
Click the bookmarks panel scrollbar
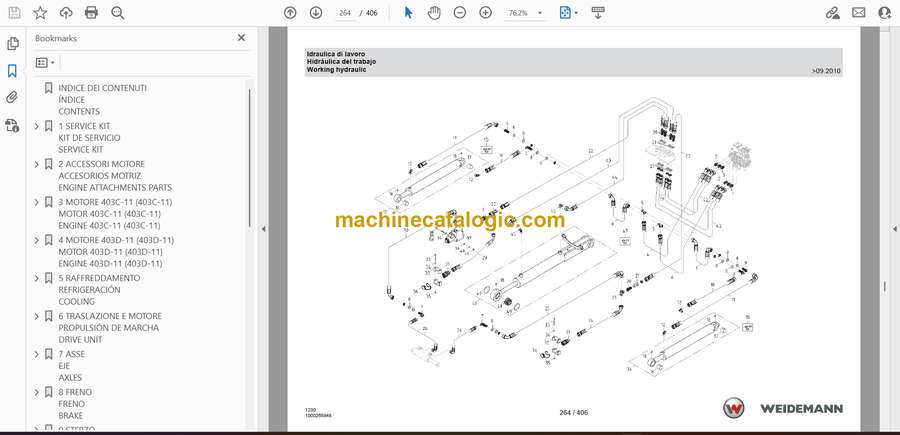[250, 157]
